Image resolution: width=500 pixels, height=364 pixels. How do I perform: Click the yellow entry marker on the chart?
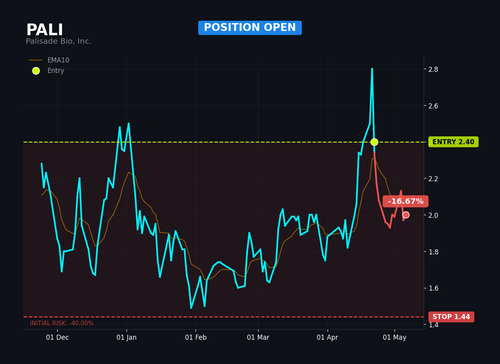[x=374, y=142]
